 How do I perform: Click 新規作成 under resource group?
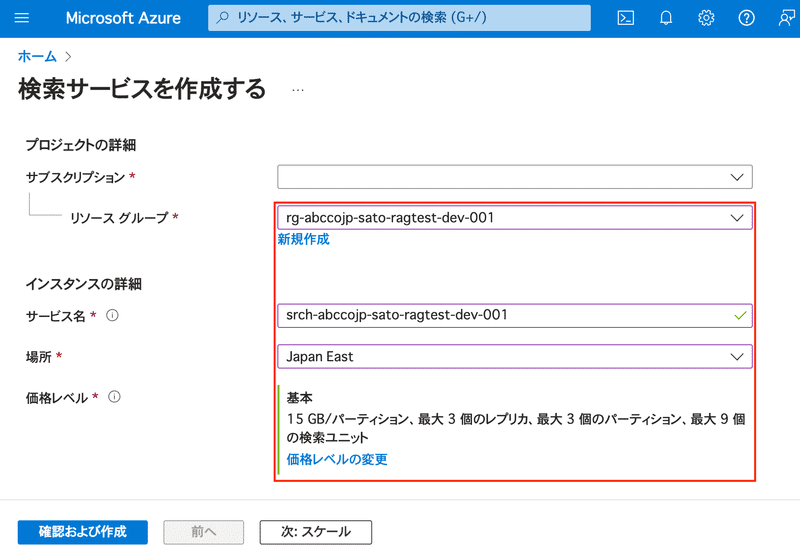304,239
